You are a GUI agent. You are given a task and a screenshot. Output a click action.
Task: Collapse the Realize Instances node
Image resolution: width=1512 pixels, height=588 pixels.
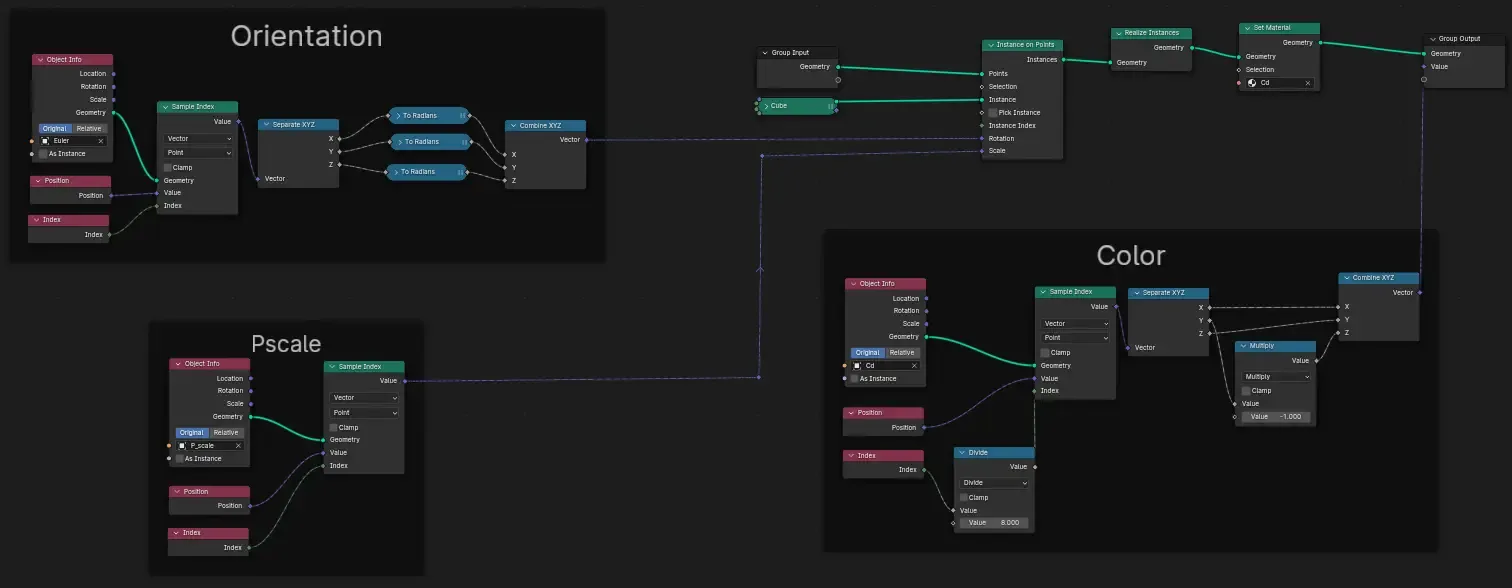1120,33
